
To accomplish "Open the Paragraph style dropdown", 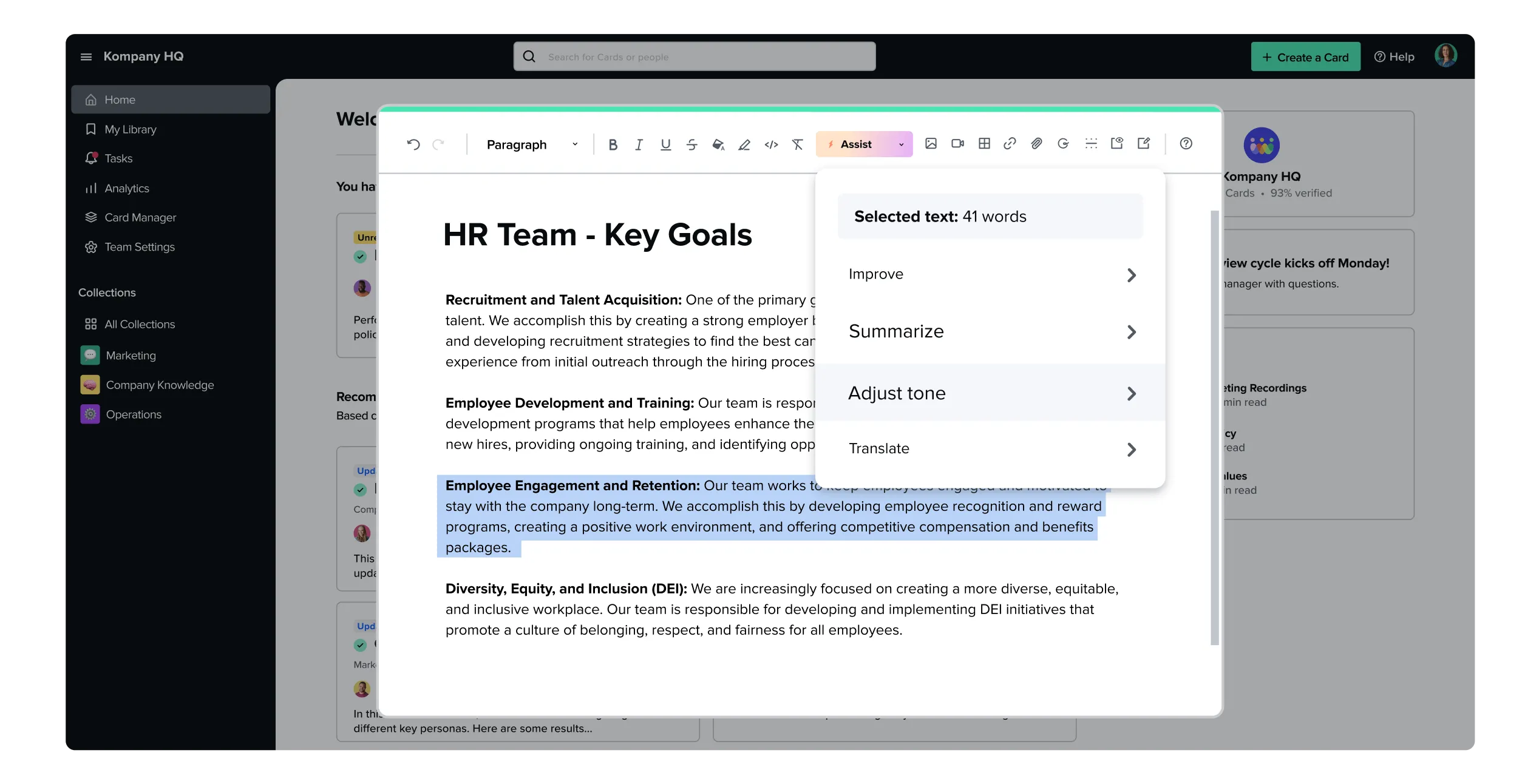I will tap(531, 144).
